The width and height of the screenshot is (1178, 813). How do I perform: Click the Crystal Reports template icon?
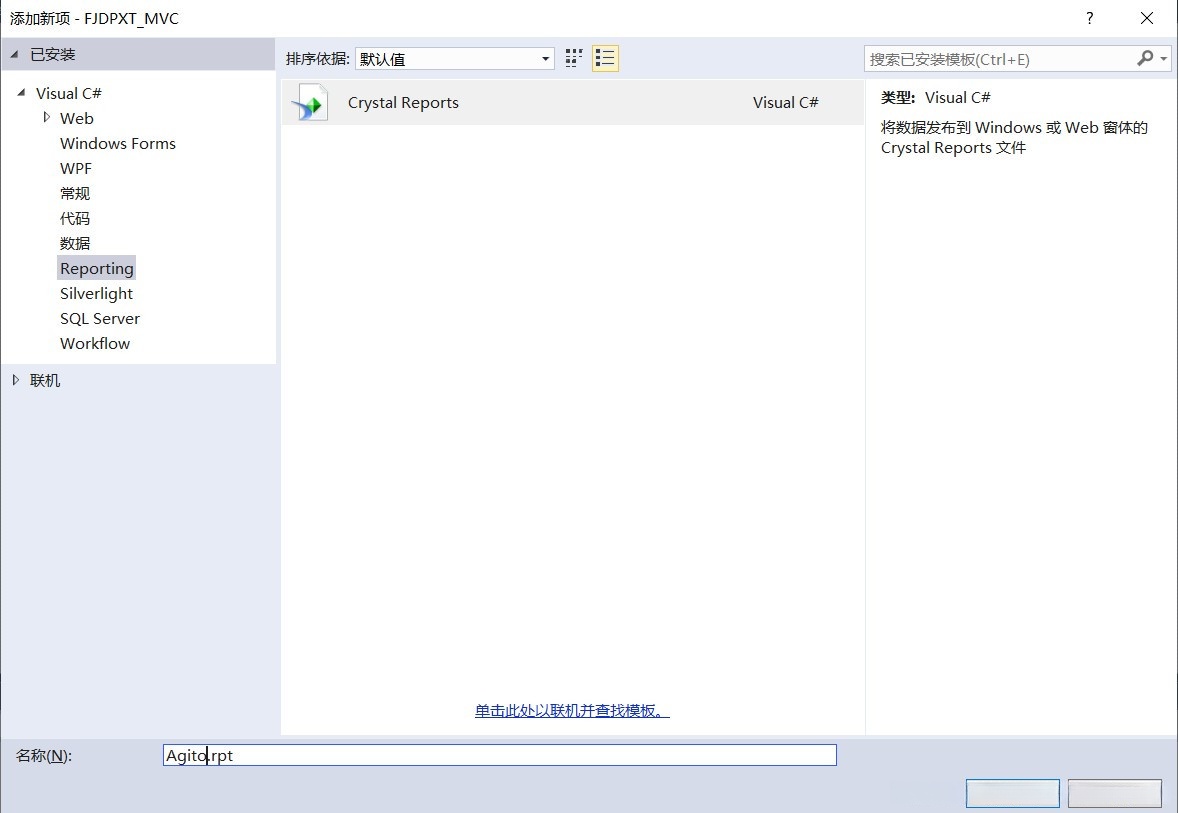[311, 103]
